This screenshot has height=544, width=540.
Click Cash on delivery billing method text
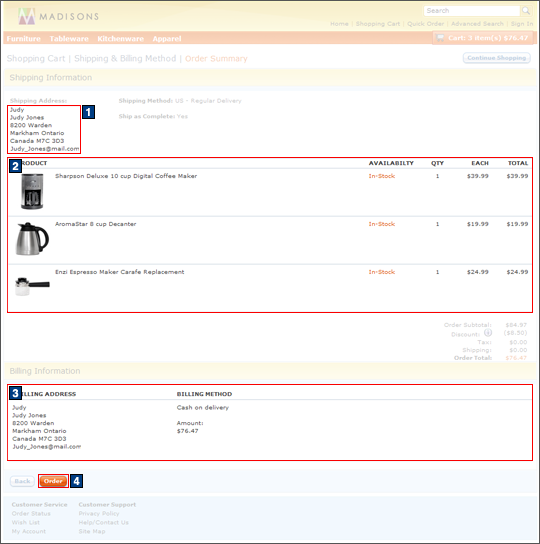pos(203,407)
